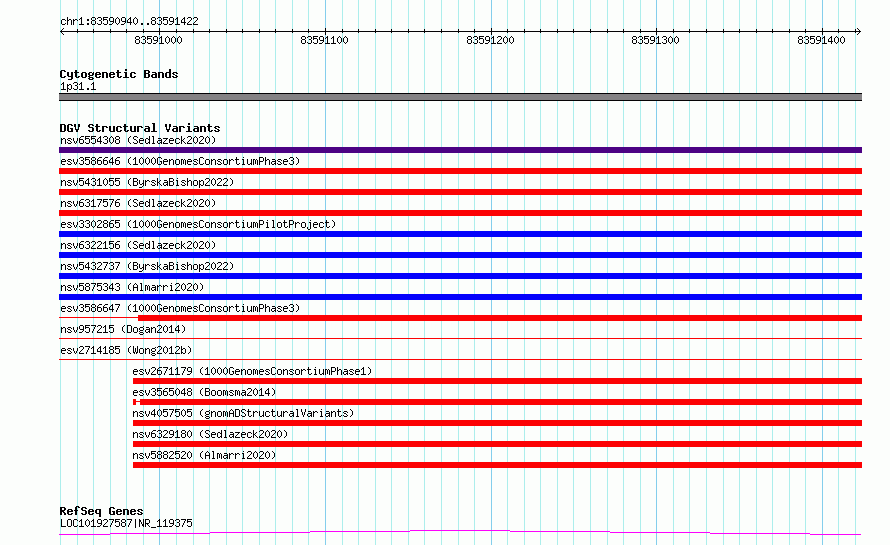Open LOC101927587|NR_119375 gene label

(x=126, y=523)
